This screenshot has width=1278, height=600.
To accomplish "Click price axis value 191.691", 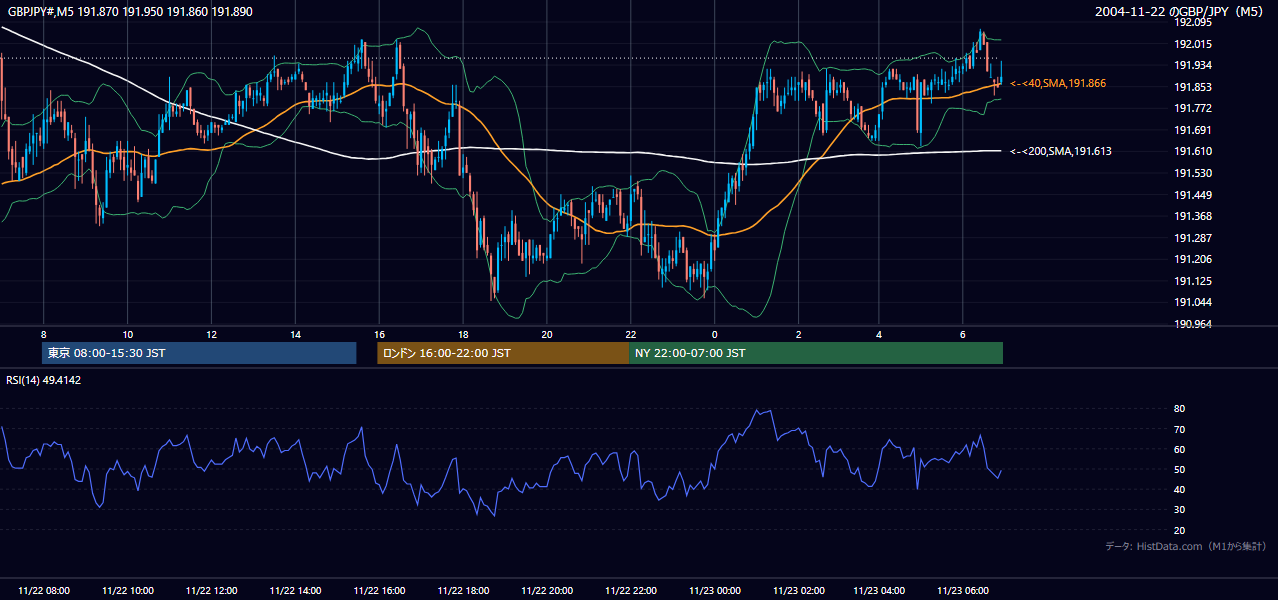I will click(x=1193, y=130).
